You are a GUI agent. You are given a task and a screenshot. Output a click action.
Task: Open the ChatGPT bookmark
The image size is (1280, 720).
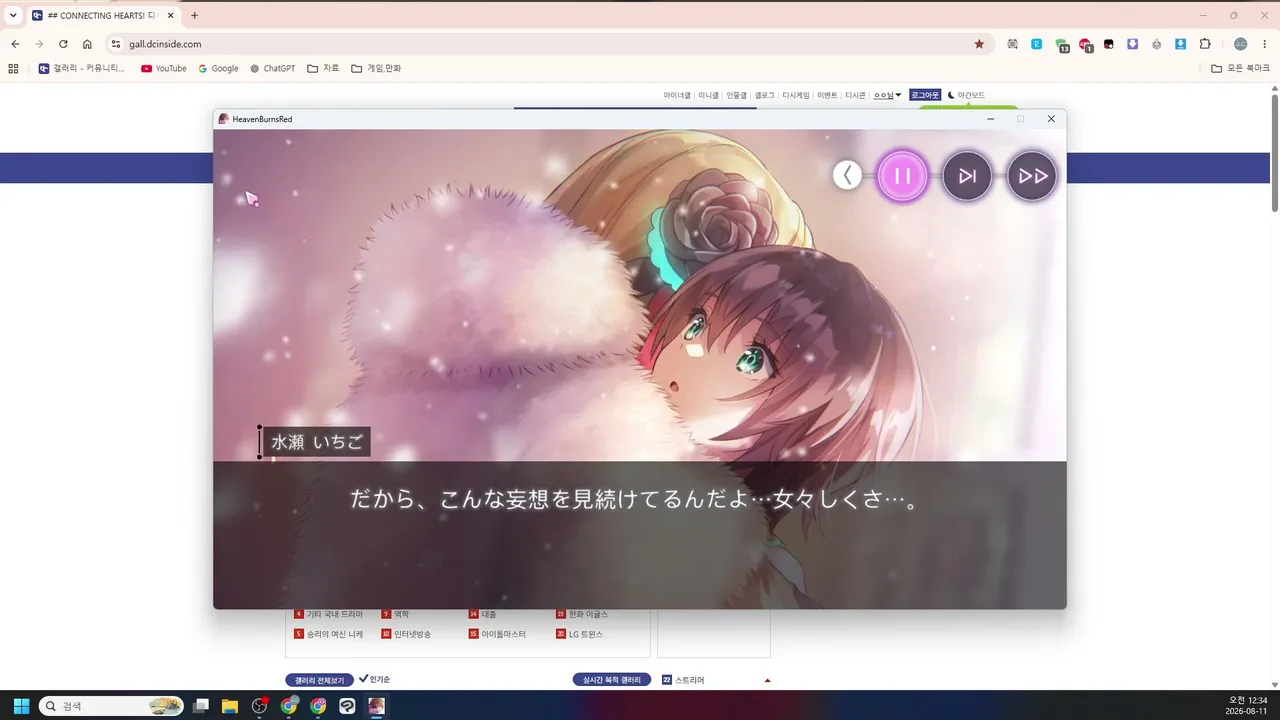tap(272, 69)
